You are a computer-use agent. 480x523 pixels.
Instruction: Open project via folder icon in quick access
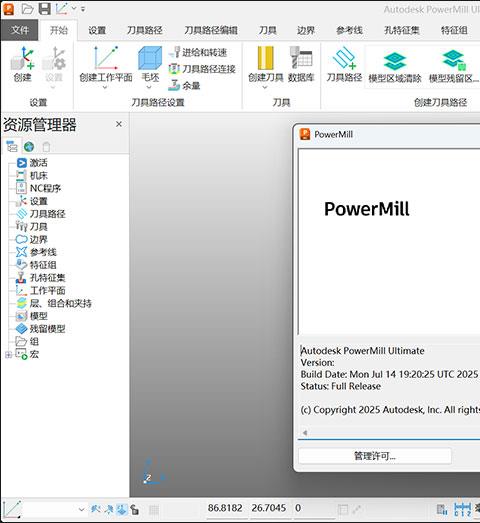27,9
